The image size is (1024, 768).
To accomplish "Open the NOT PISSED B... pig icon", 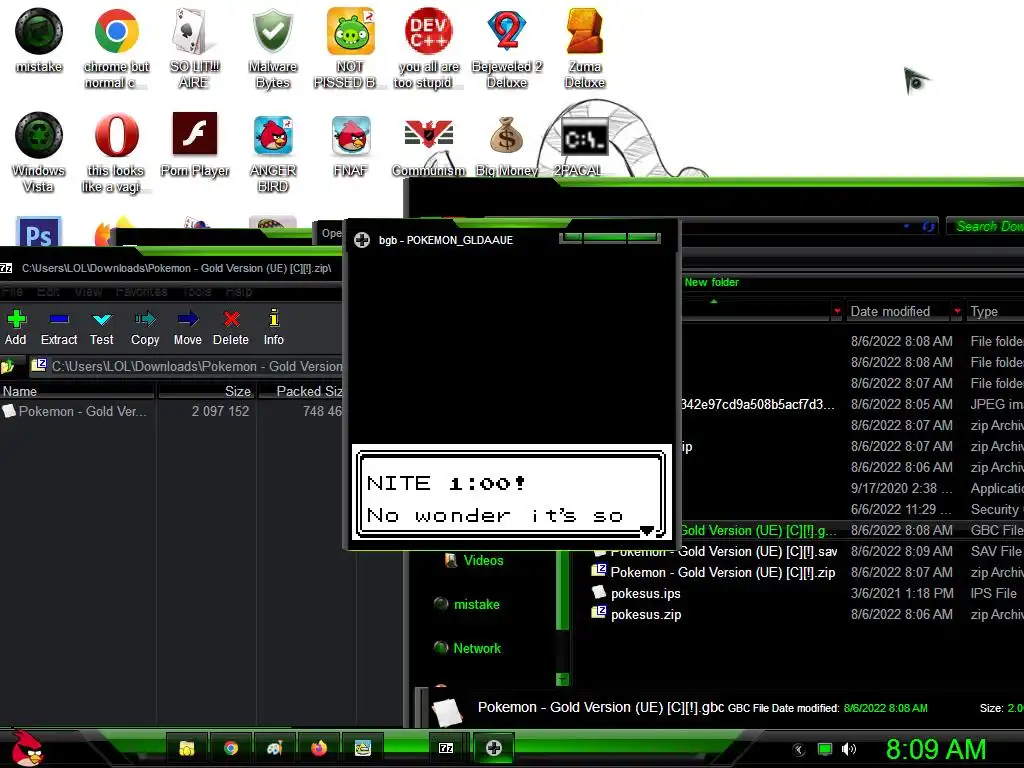I will [350, 48].
